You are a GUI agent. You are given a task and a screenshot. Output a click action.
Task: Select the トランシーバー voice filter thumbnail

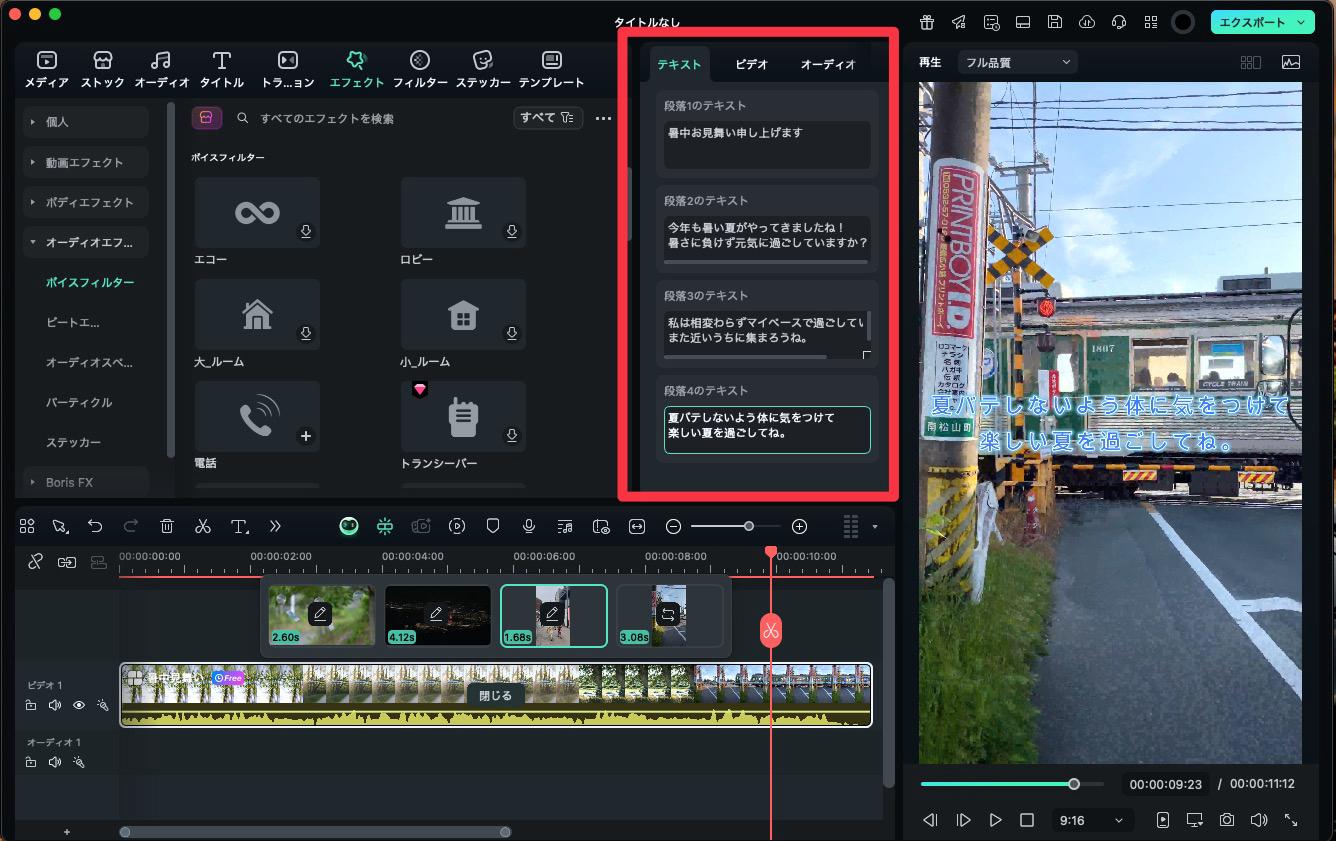463,416
